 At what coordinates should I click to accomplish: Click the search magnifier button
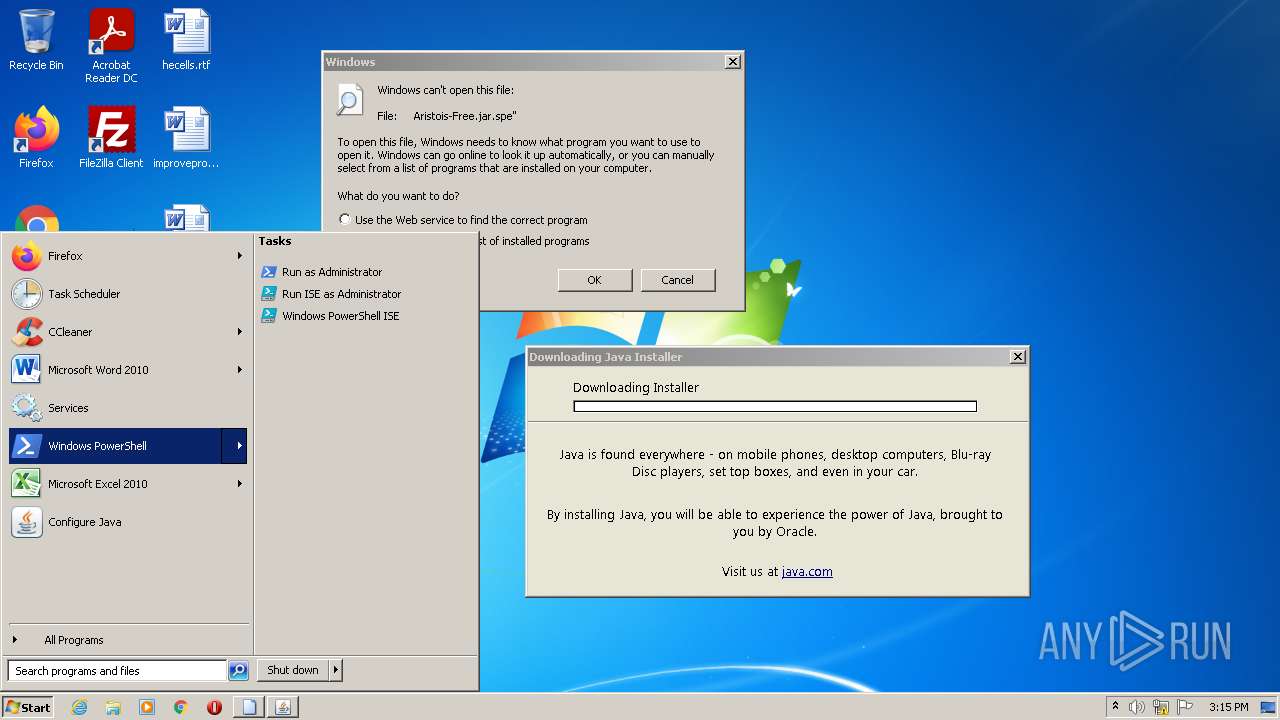(238, 671)
